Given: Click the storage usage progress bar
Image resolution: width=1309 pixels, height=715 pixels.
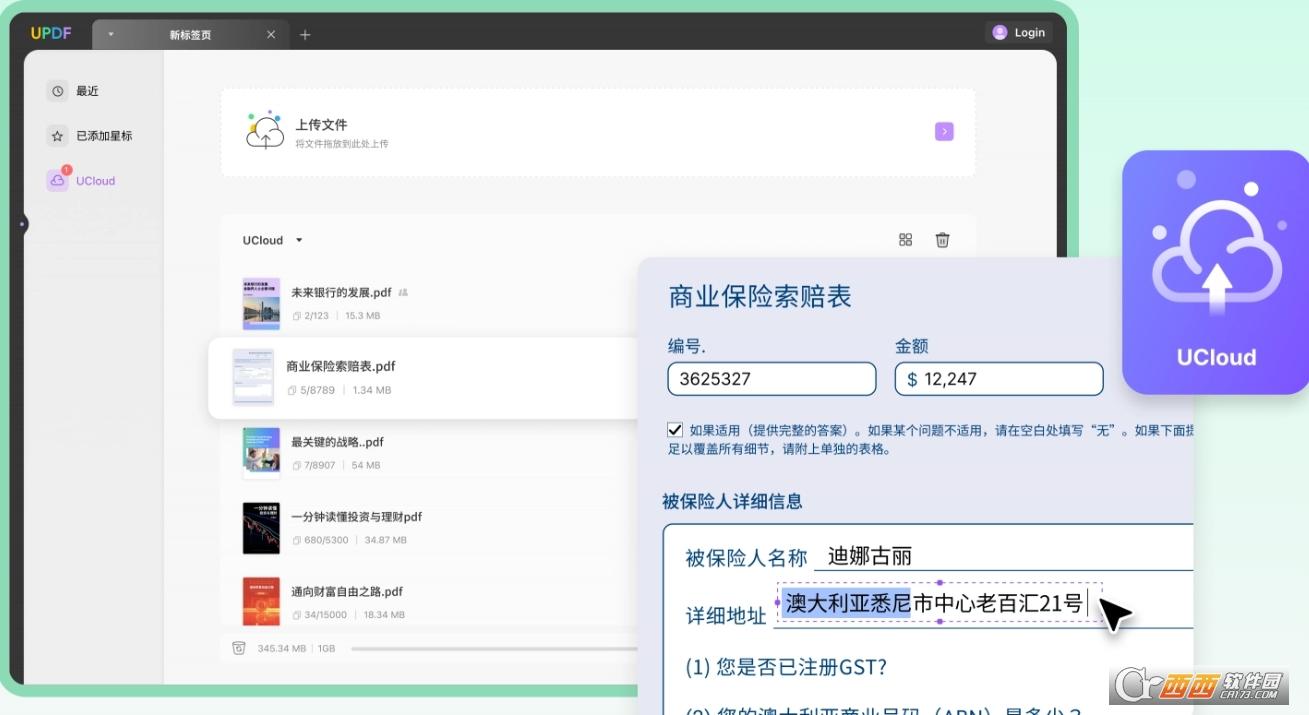Looking at the screenshot, I should pos(494,649).
